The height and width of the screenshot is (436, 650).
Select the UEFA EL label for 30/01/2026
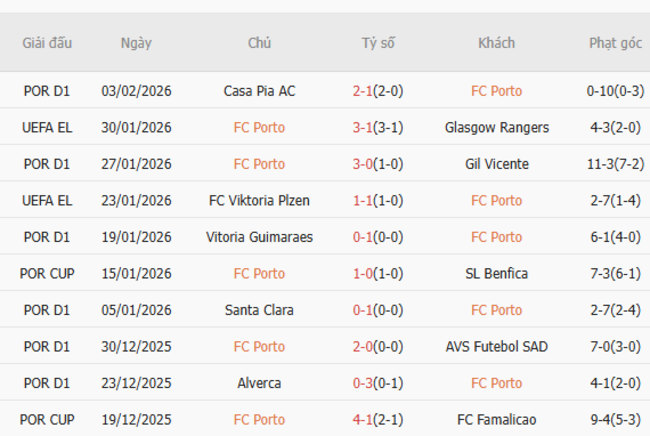point(47,128)
